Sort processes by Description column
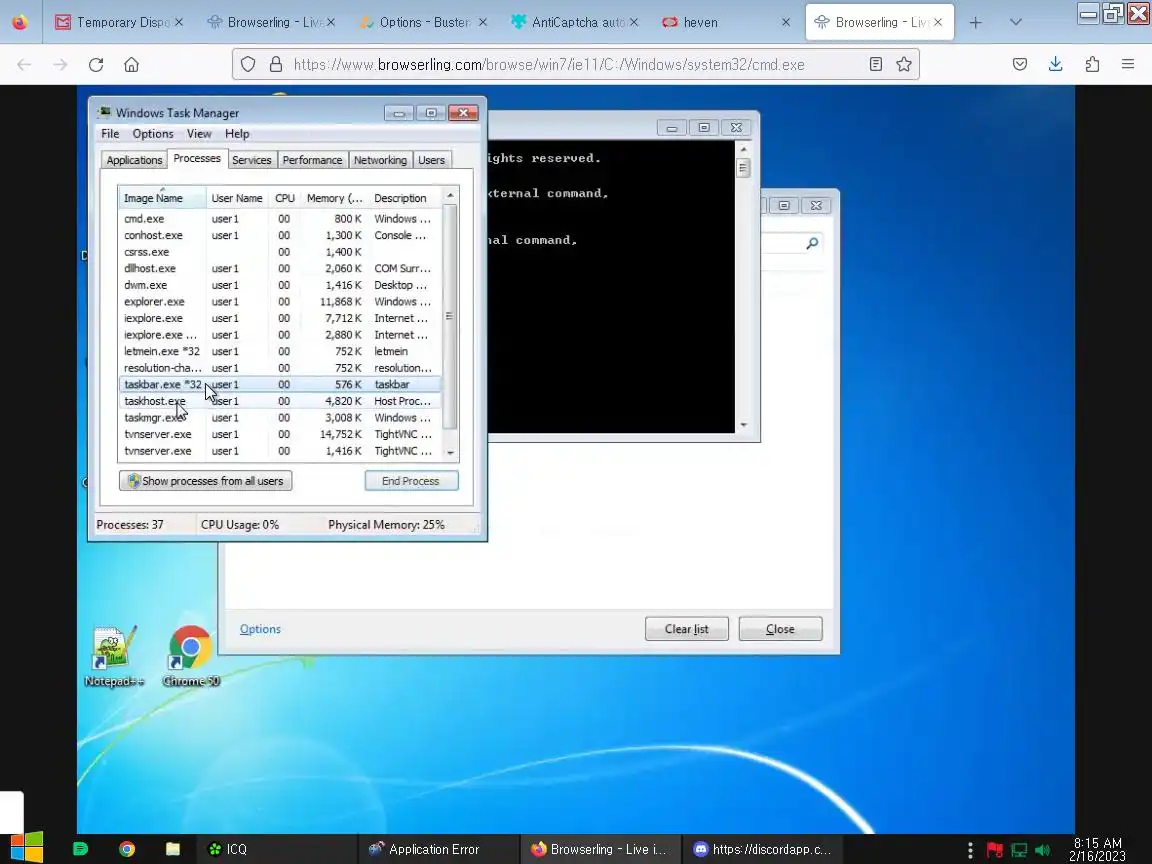The height and width of the screenshot is (864, 1152). point(404,198)
